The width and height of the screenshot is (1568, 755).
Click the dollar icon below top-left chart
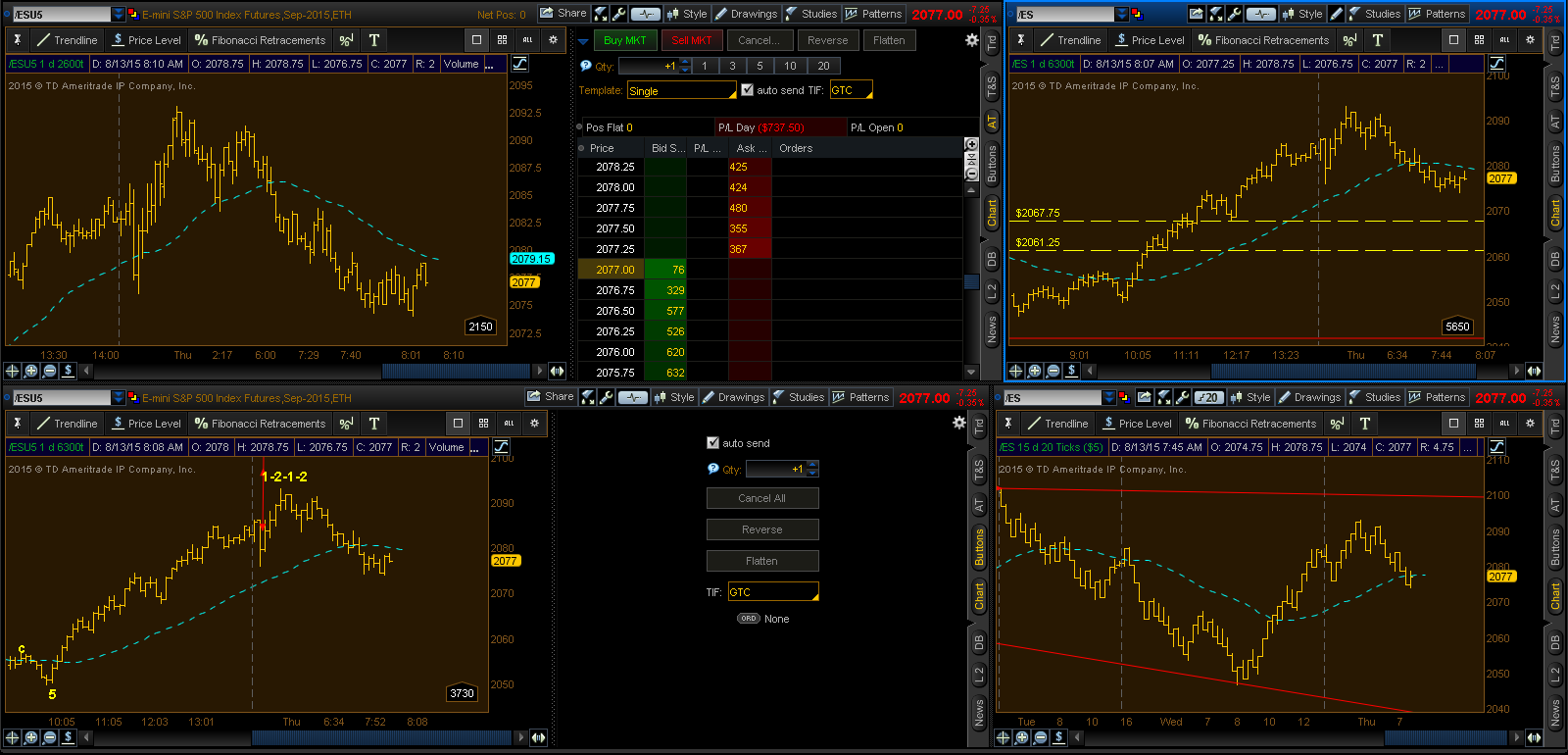point(68,371)
